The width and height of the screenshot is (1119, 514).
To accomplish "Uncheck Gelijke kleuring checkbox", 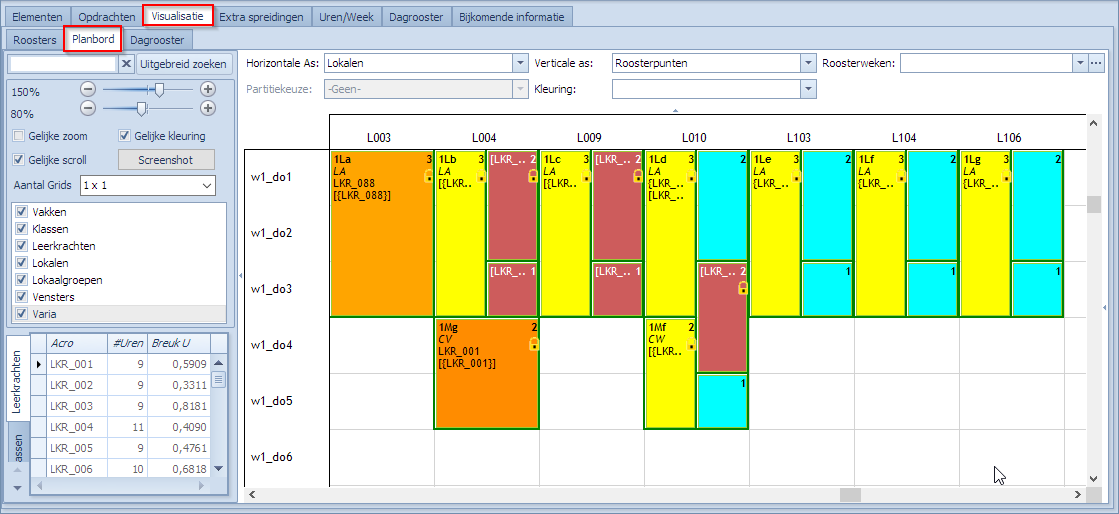I will [x=125, y=136].
